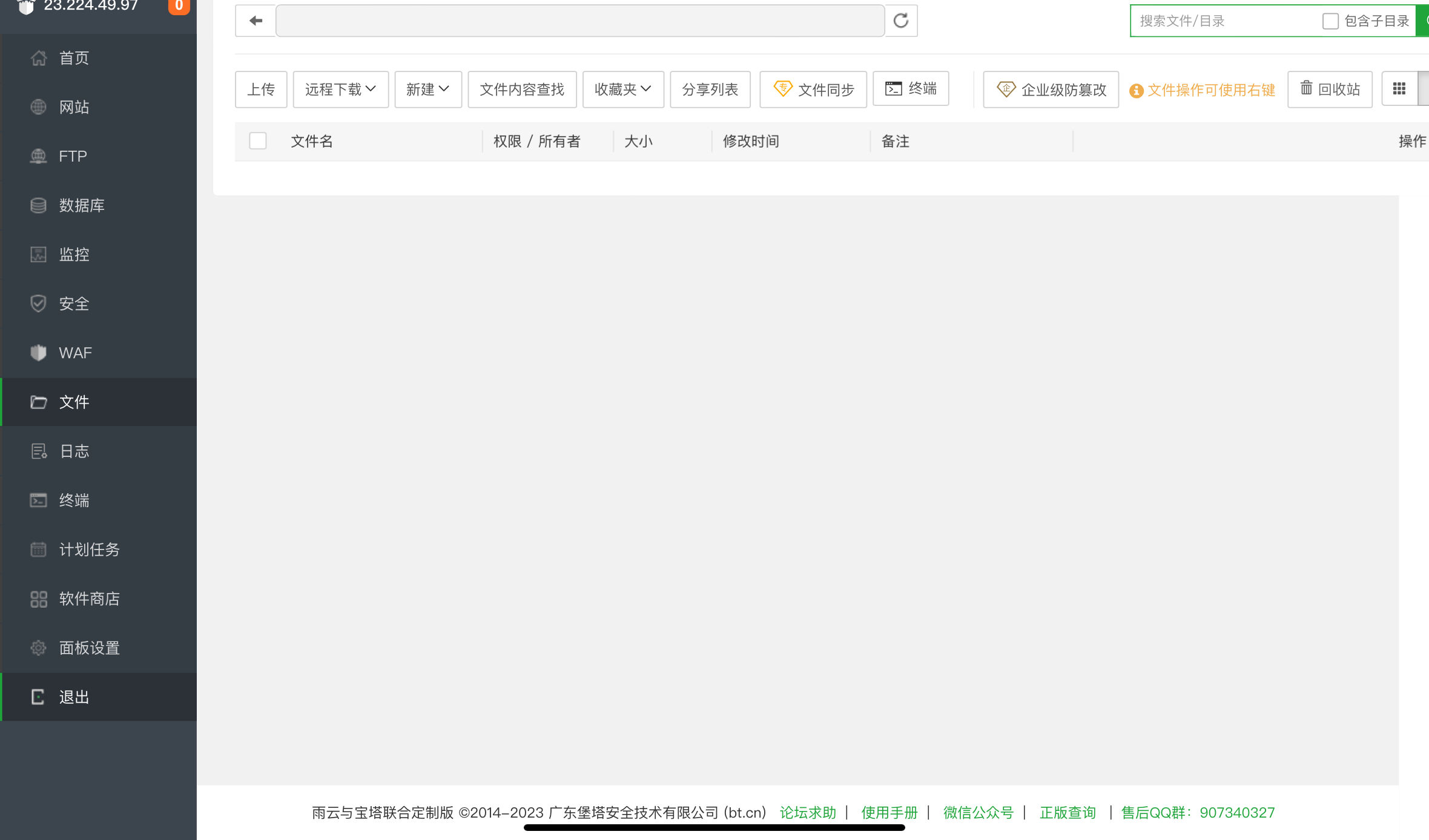Click the orange notification count badge
This screenshot has height=840, width=1429.
pyautogui.click(x=179, y=6)
